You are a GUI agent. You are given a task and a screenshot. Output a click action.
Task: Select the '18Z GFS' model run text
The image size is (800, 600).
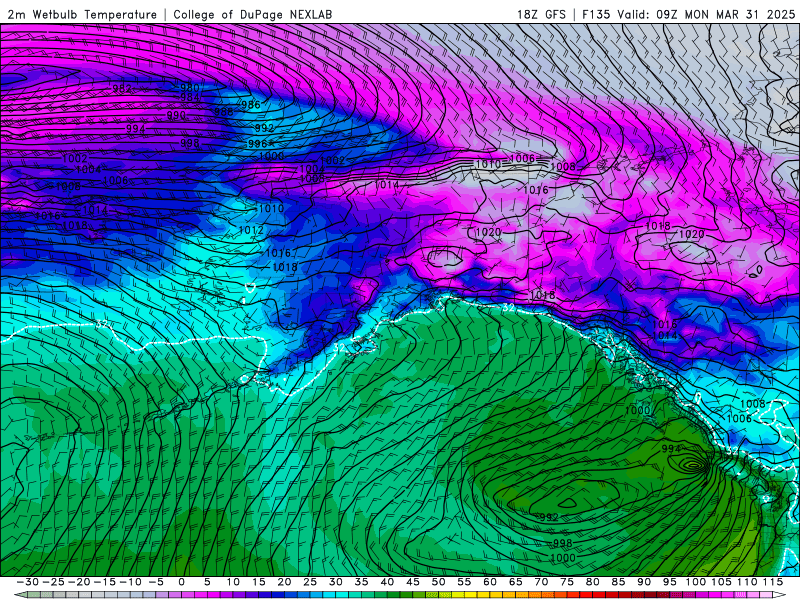tap(541, 15)
